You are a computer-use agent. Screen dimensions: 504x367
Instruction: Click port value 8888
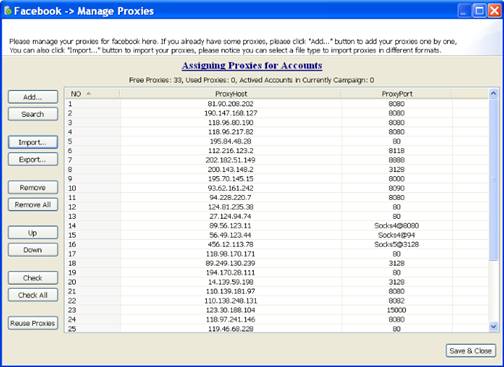pyautogui.click(x=396, y=160)
